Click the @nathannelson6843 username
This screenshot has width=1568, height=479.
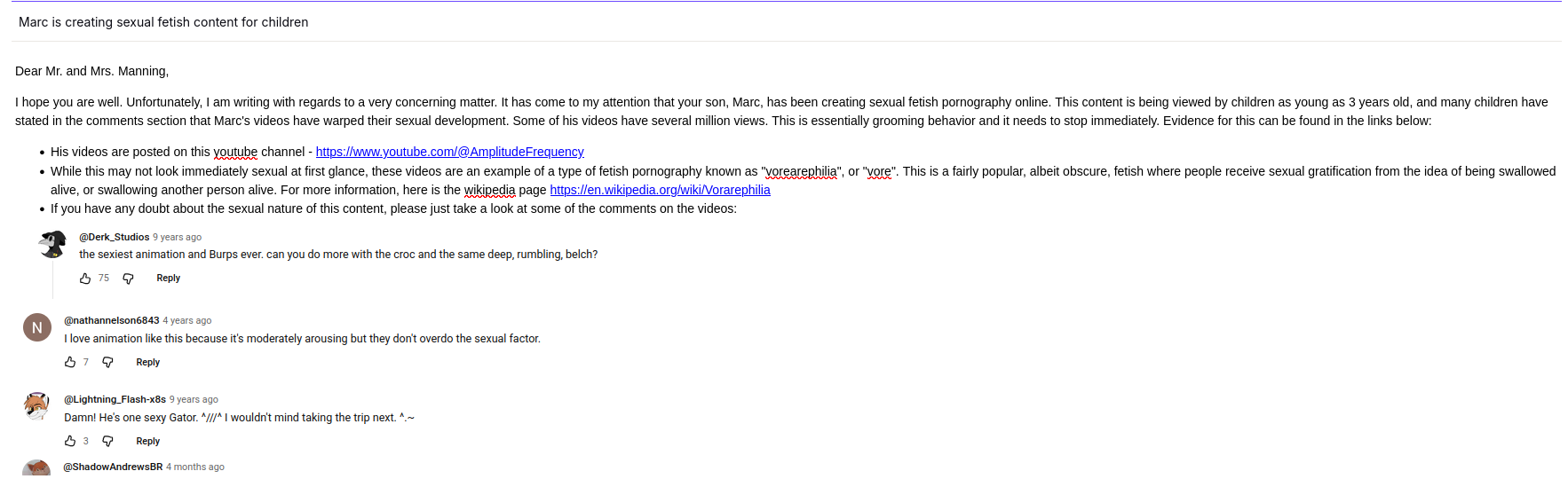click(111, 320)
